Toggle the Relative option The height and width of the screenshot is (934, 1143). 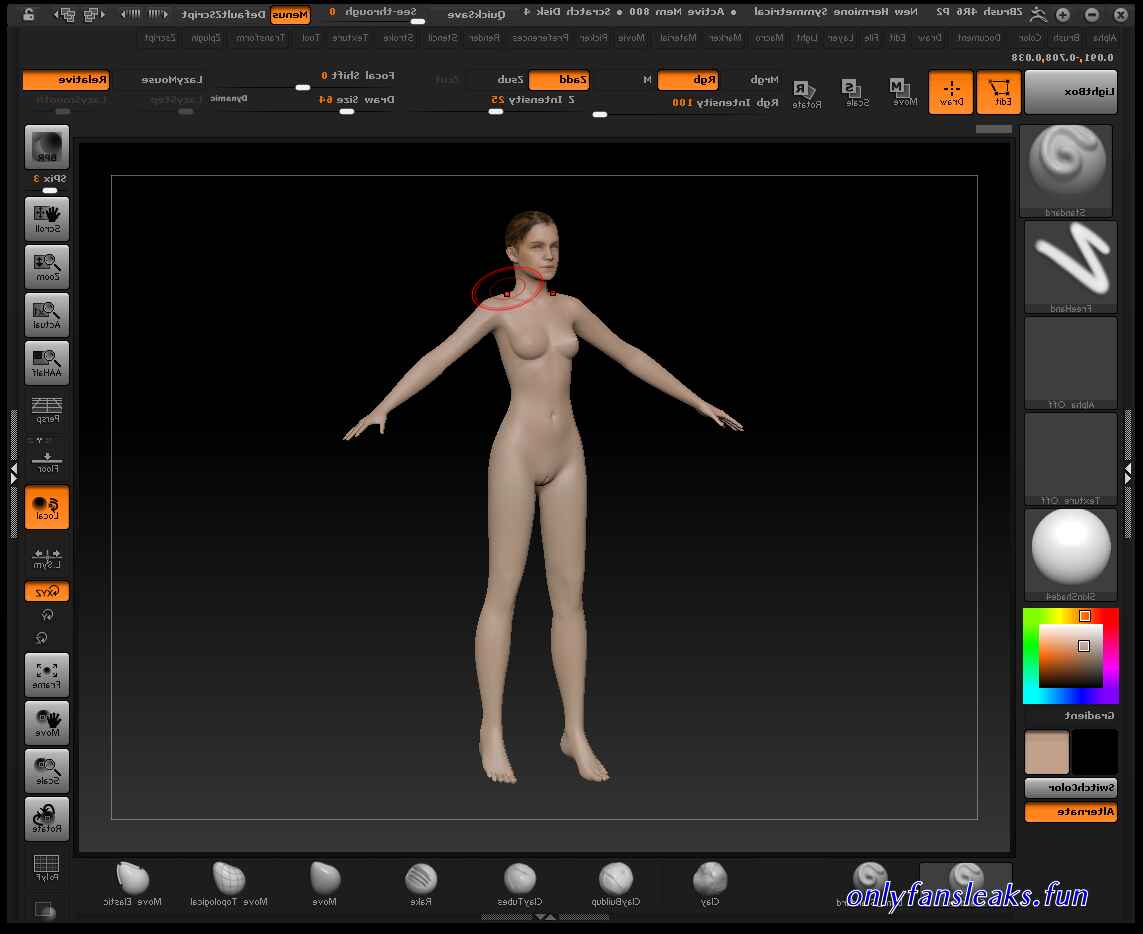(x=66, y=79)
